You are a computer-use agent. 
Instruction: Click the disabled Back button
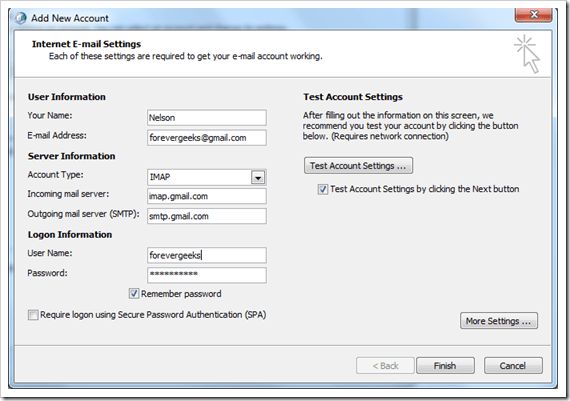click(385, 366)
